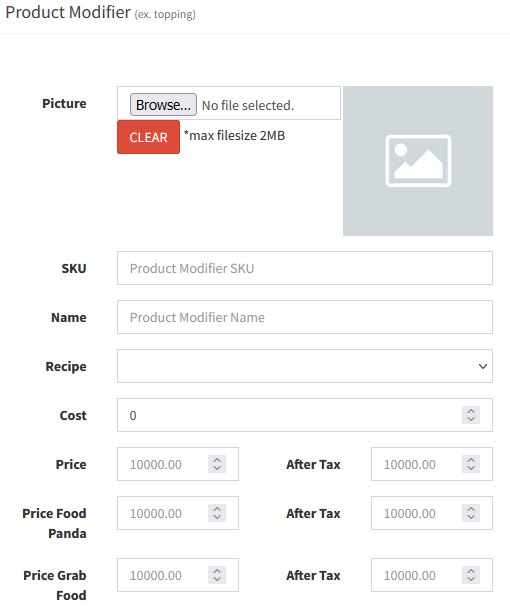Click the red CLEAR button

(149, 137)
